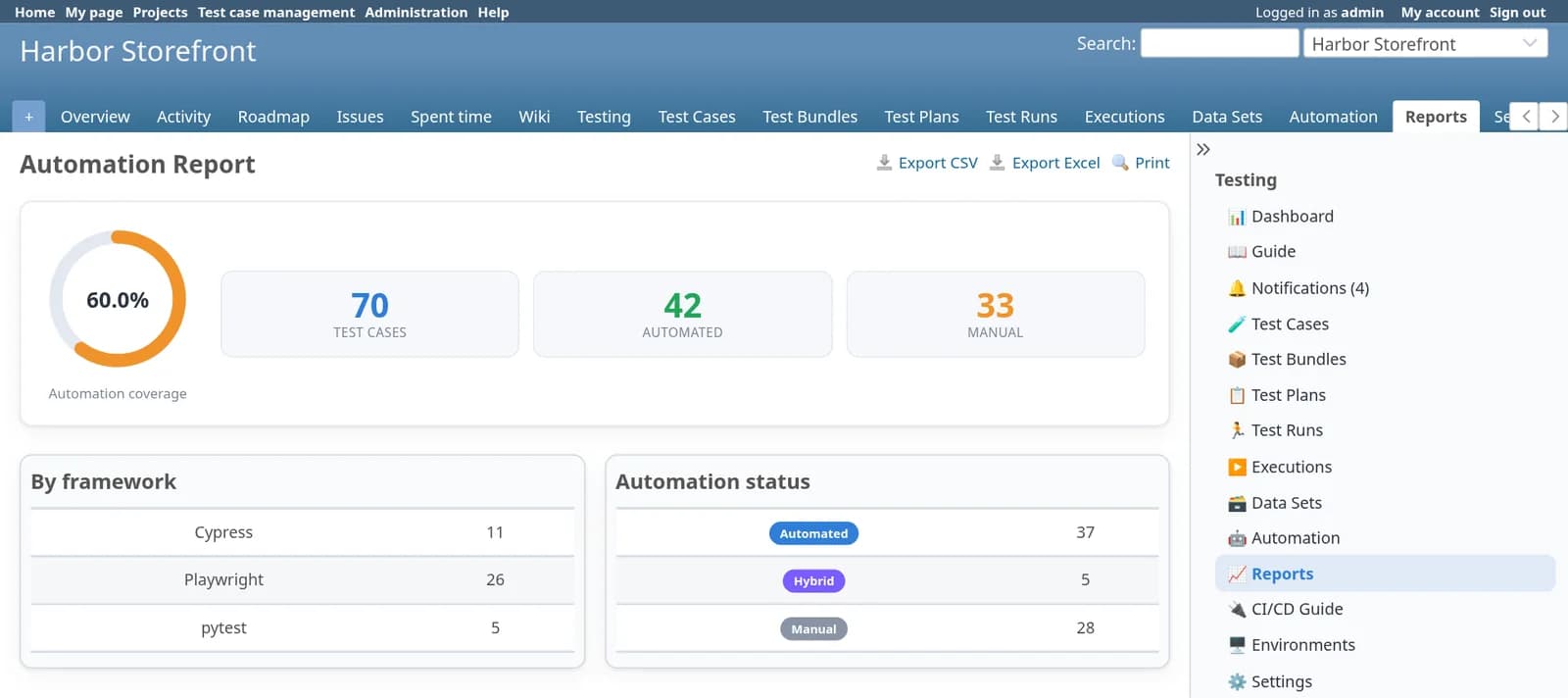Click the gray Manual status badge

(x=813, y=628)
